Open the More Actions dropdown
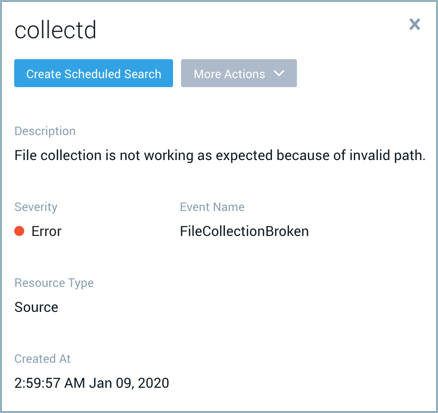 (239, 73)
